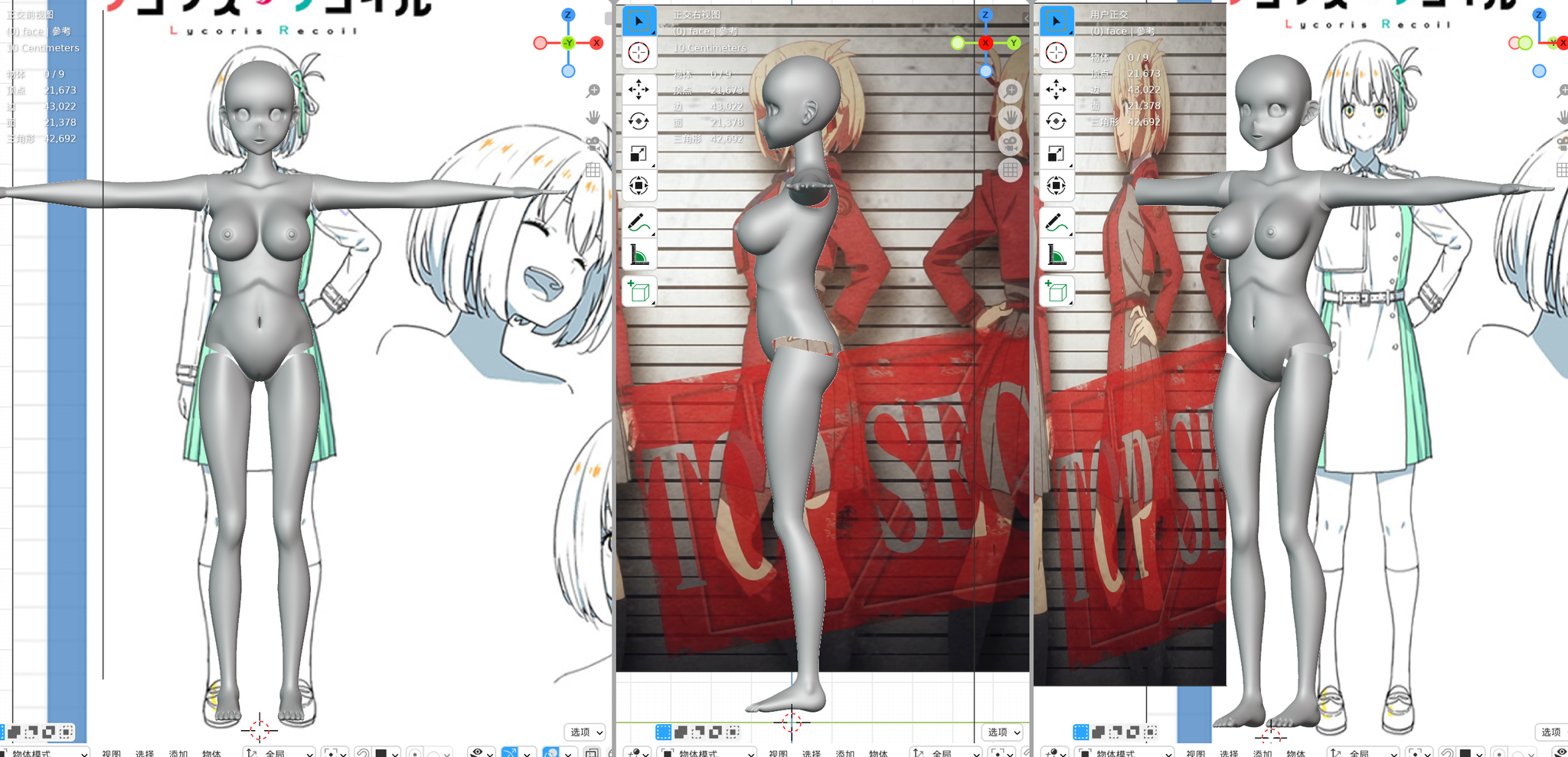Screen dimensions: 1568x757
Task: Open 添加 menu in the right viewport
Action: (1263, 753)
